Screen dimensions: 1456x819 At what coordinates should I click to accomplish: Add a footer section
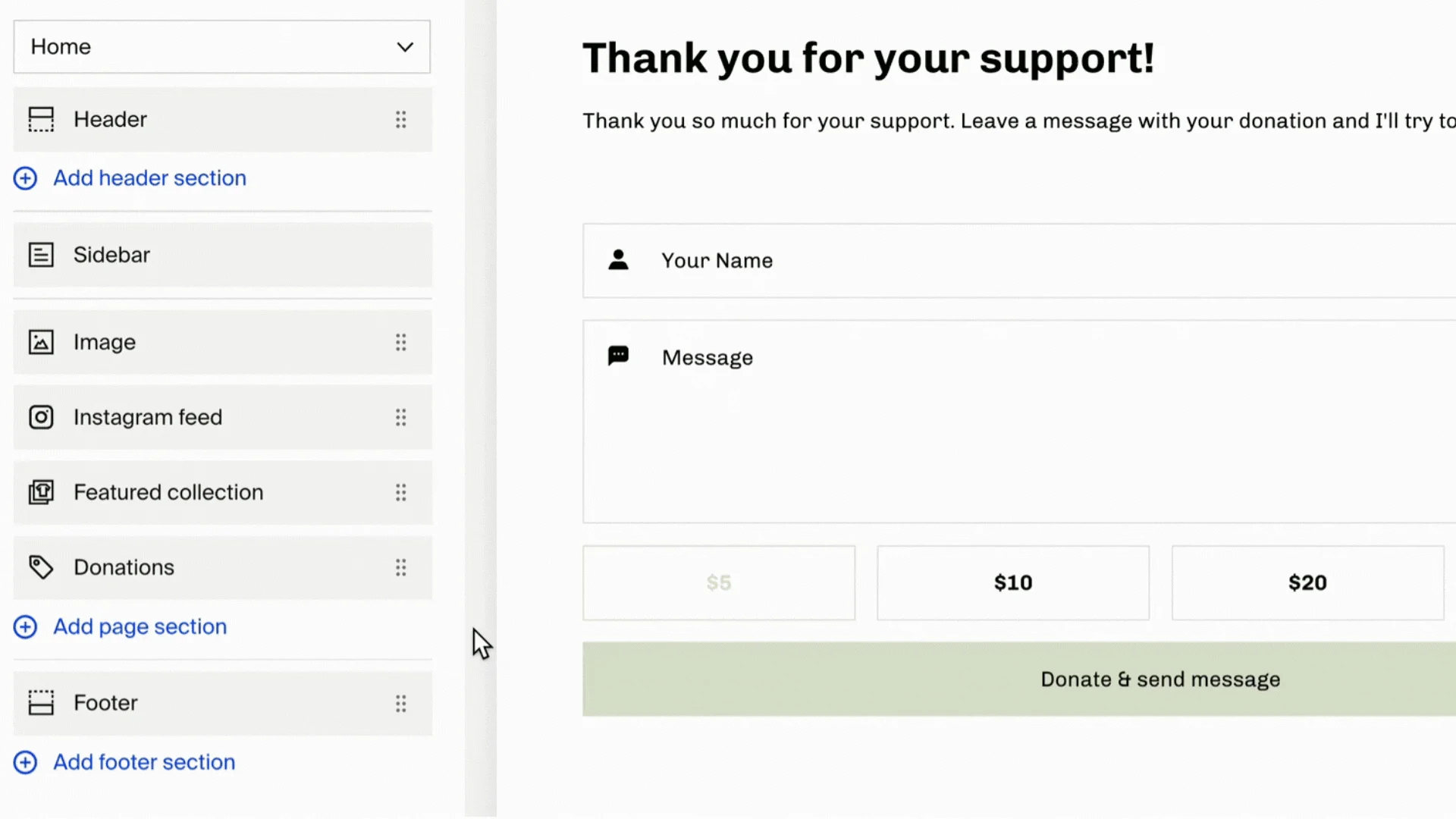[143, 762]
